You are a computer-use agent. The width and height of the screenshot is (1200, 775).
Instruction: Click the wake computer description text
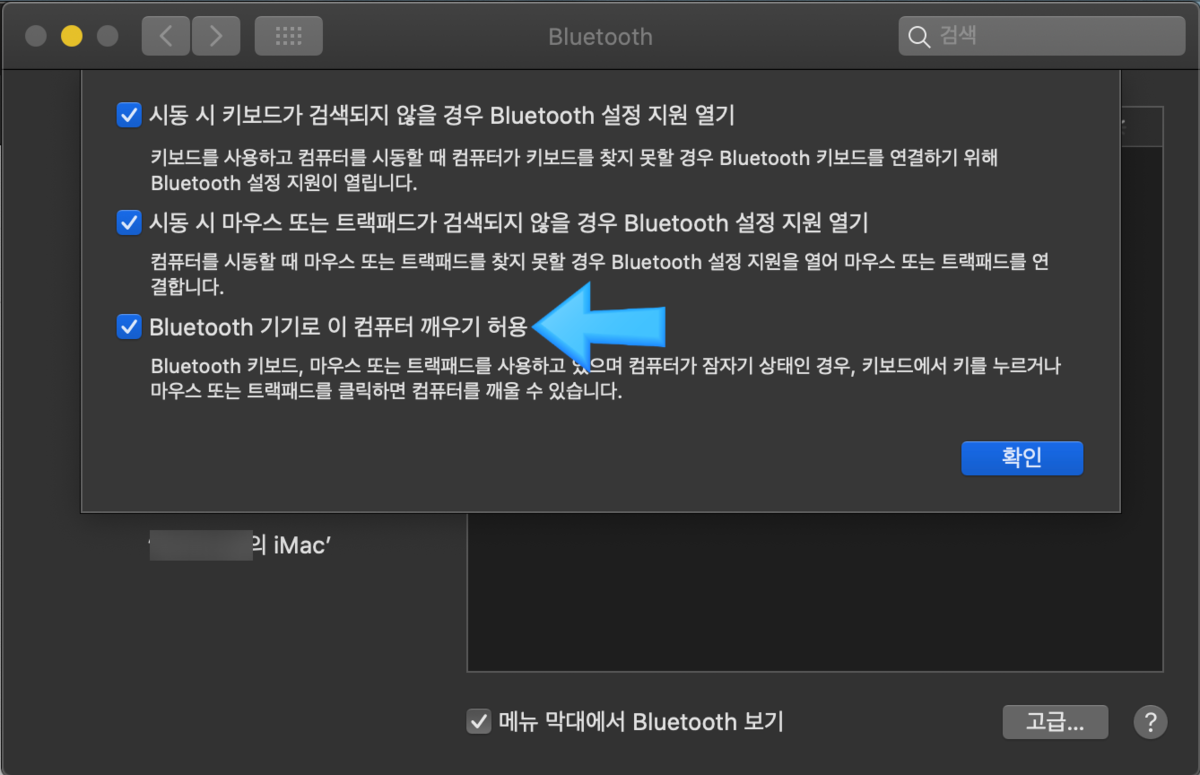point(605,379)
